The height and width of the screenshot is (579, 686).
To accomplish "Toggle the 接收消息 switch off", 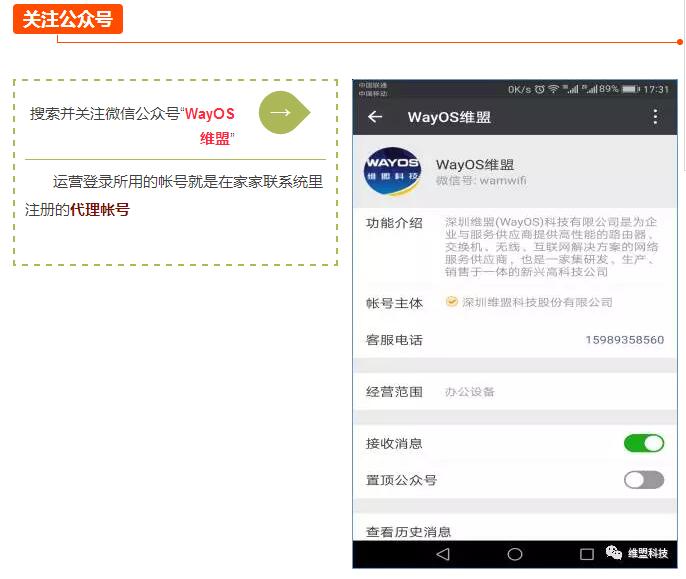I will coord(644,443).
